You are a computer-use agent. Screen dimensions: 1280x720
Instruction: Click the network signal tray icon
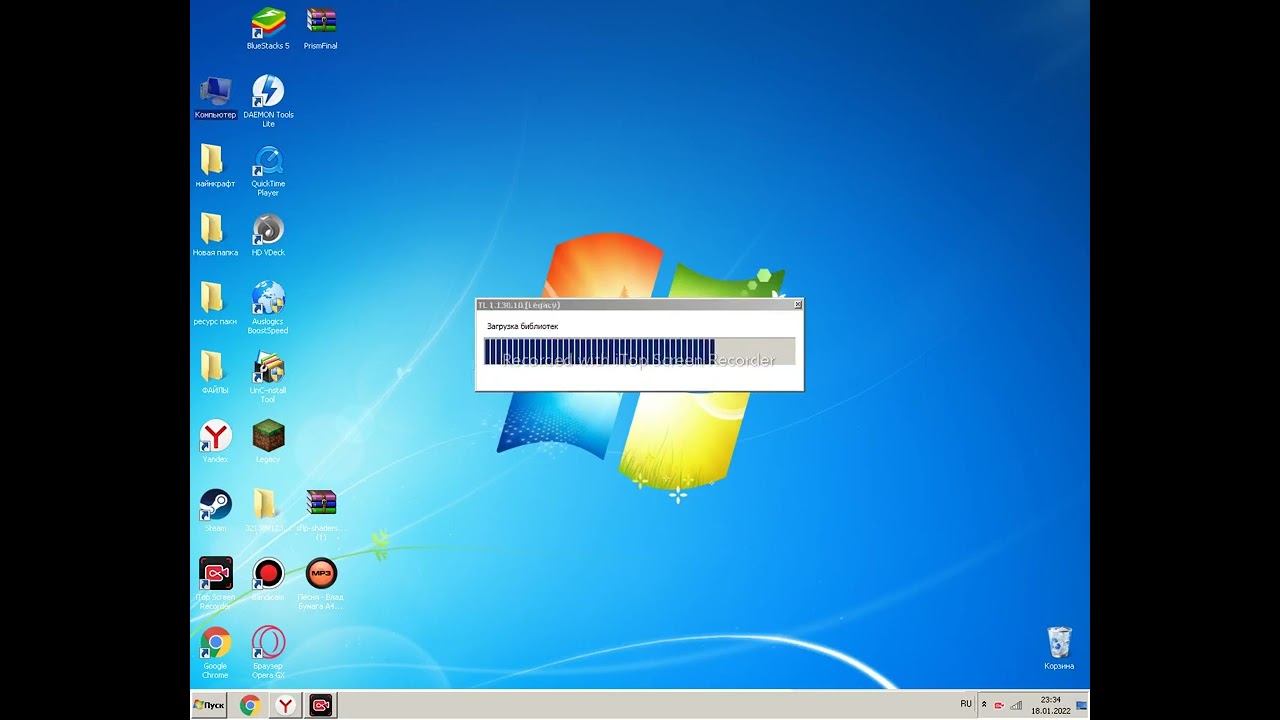[1016, 705]
